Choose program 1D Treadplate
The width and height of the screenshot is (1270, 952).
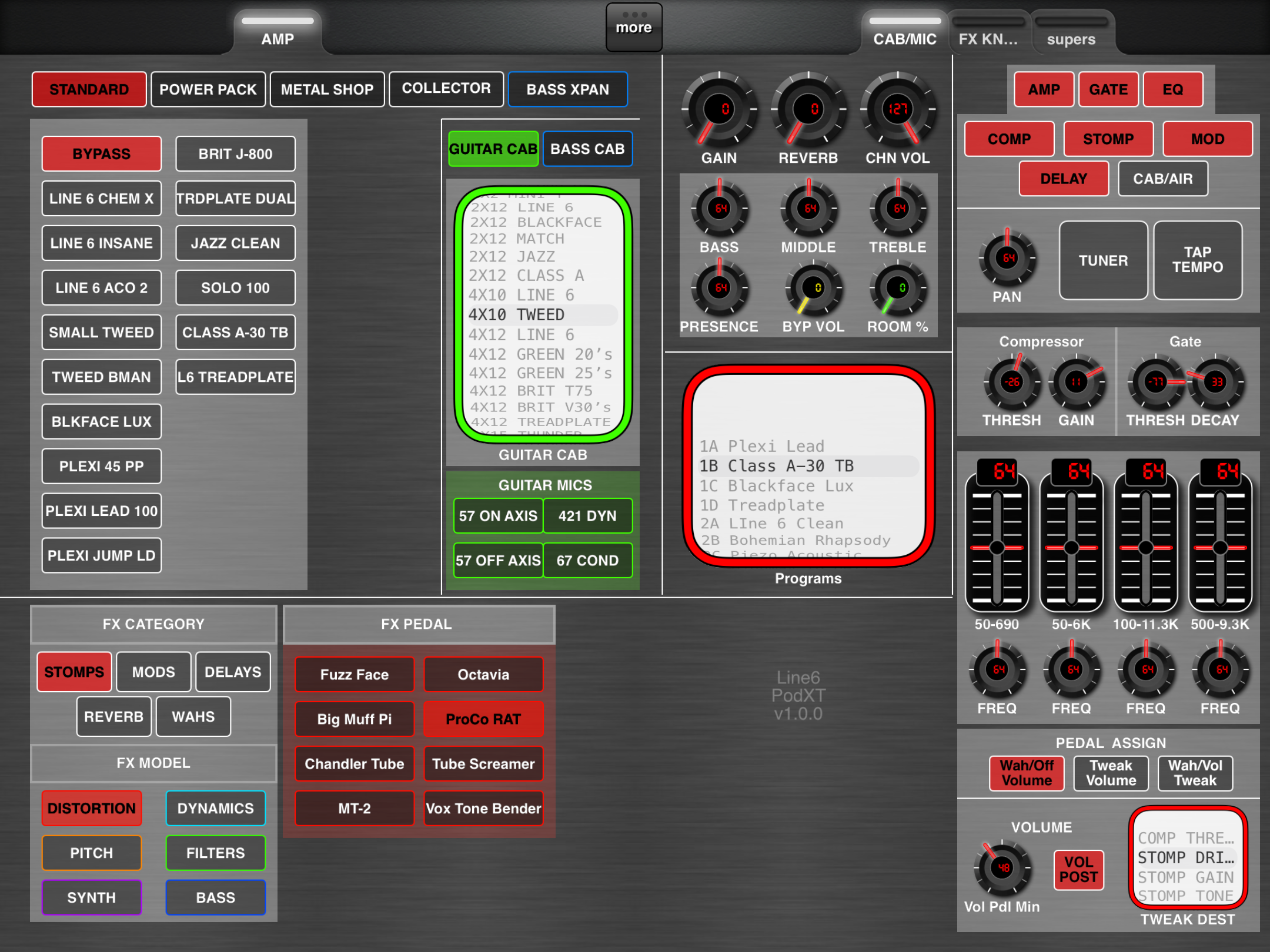click(762, 505)
